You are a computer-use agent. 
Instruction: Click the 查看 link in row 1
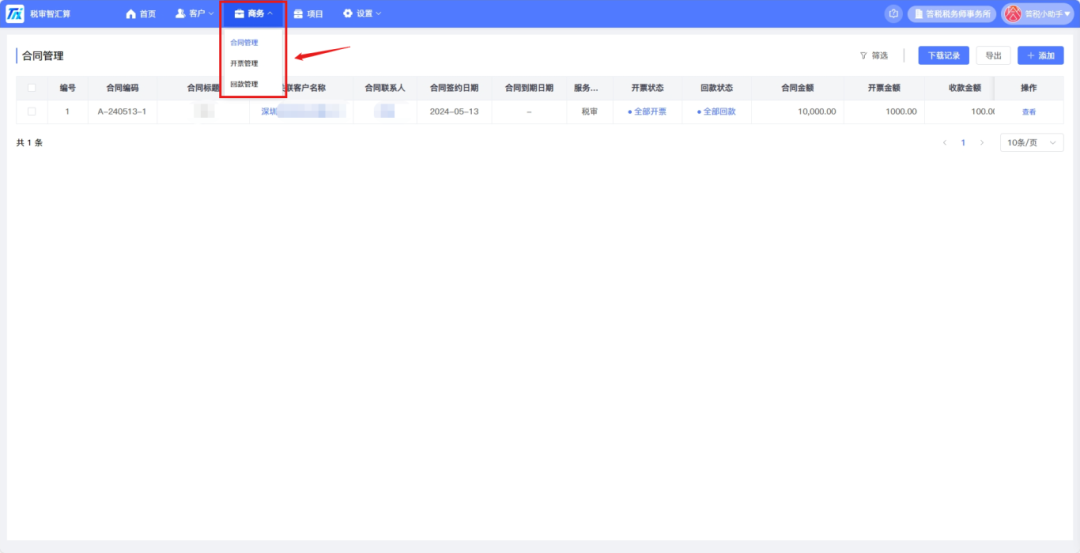tap(1029, 112)
